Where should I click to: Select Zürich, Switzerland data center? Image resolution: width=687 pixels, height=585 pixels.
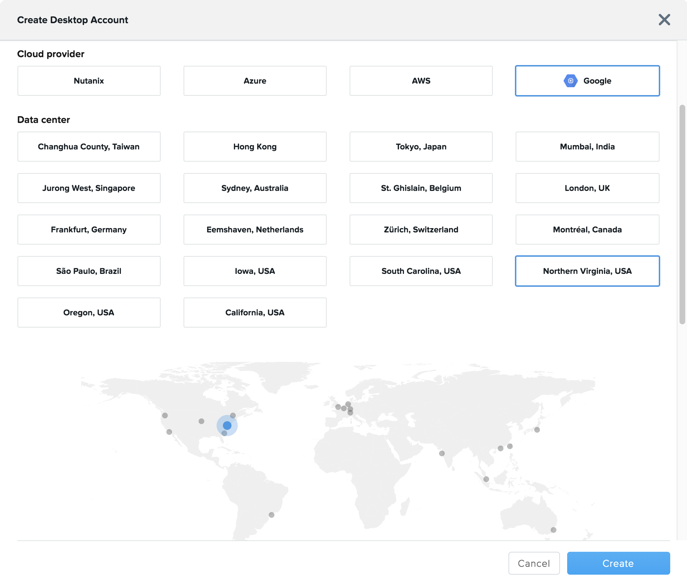pos(421,230)
